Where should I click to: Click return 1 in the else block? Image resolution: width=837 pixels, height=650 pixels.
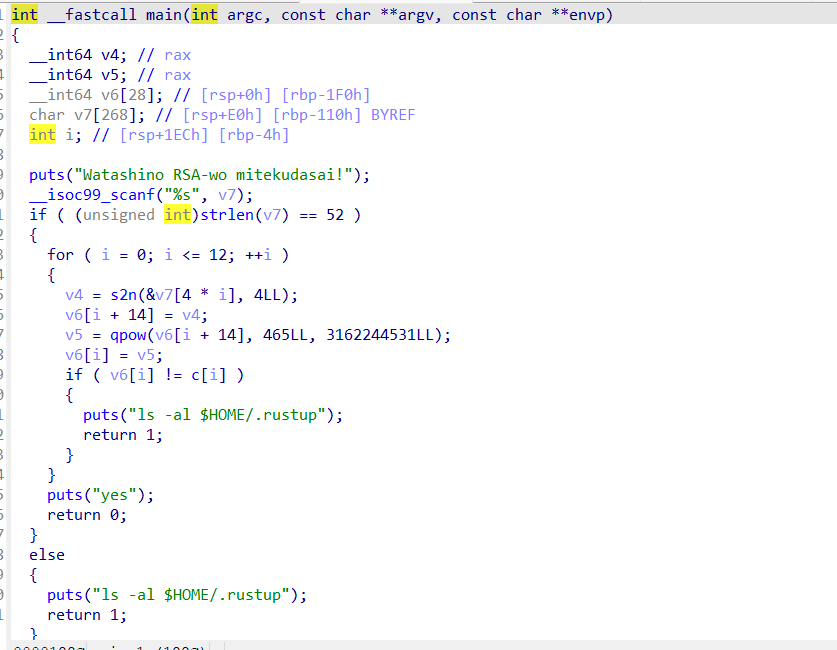87,615
